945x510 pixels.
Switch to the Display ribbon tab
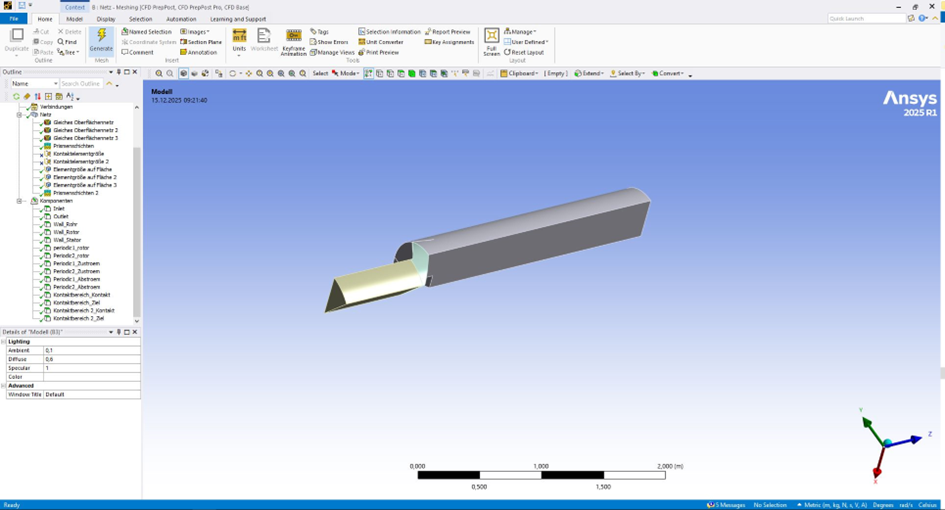coord(106,19)
